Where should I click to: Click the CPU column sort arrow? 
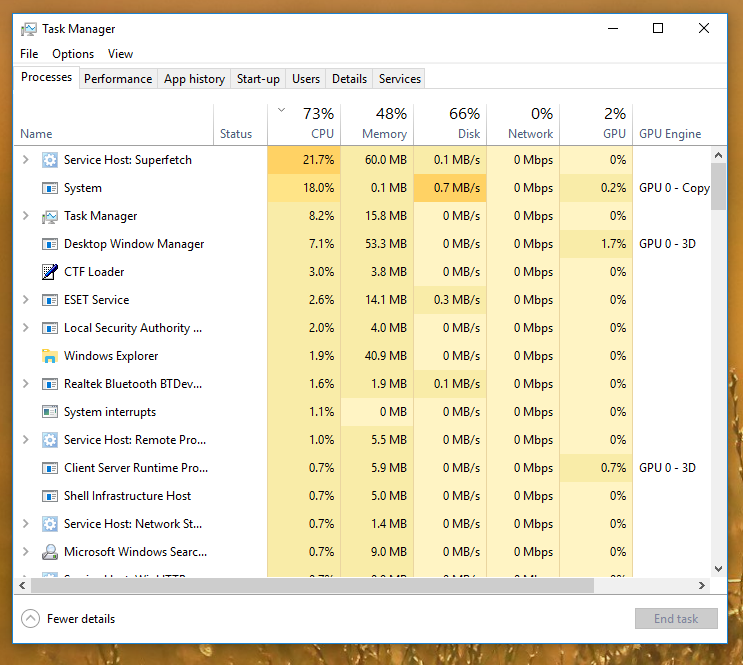281,110
